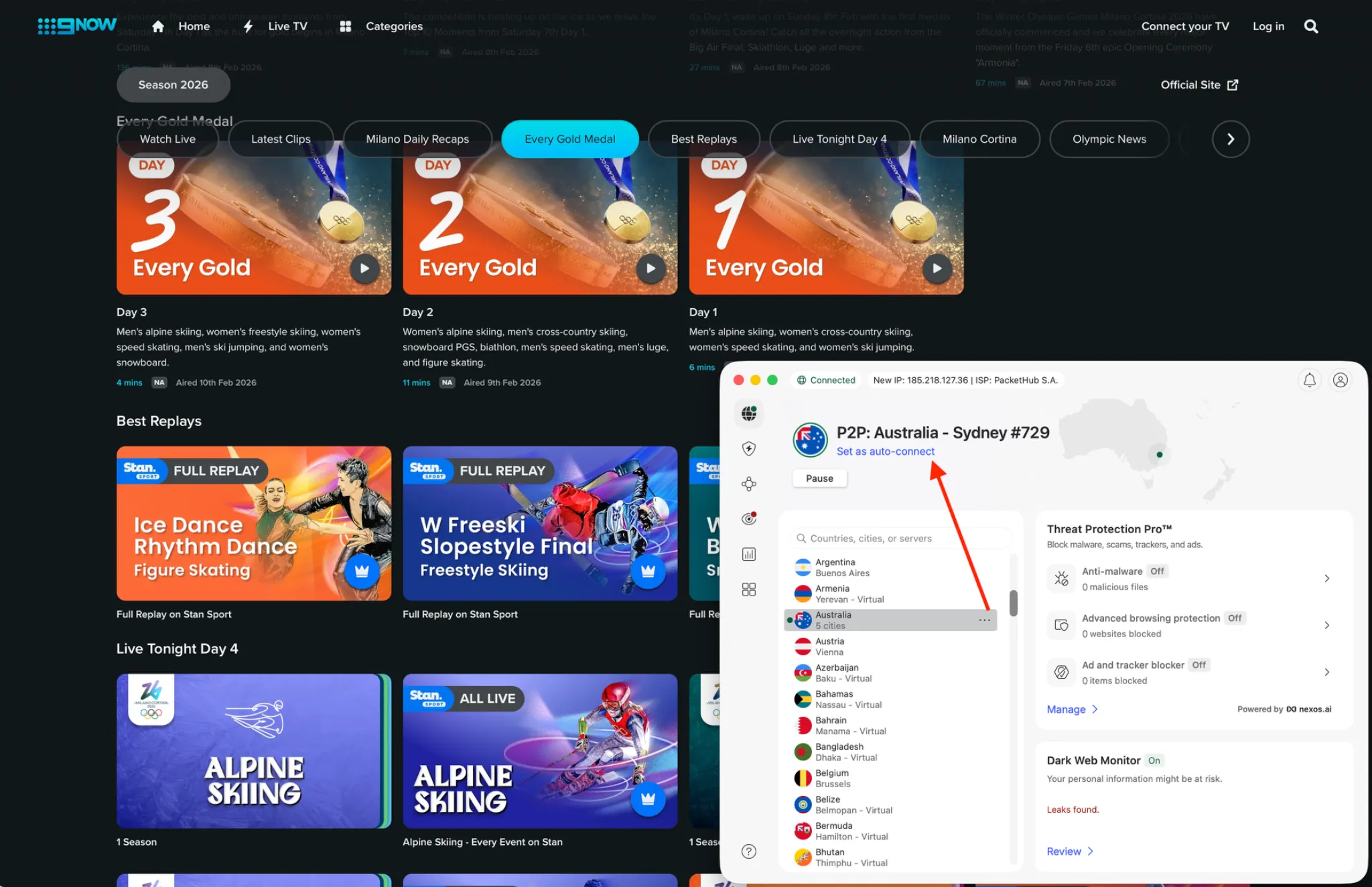This screenshot has height=887, width=1372.
Task: Click the help question mark icon
Action: (x=749, y=851)
